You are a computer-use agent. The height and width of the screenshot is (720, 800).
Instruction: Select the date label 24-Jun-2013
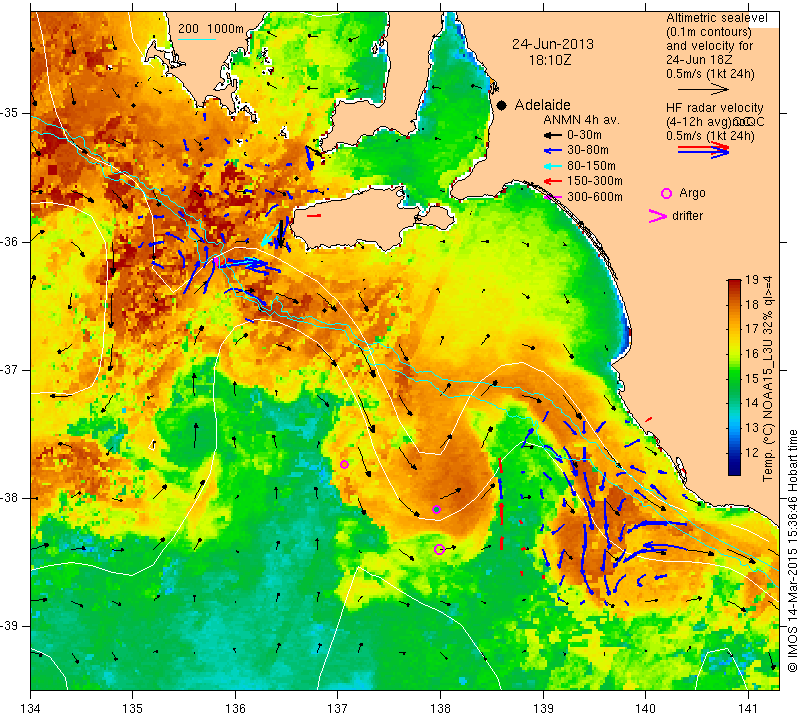click(553, 44)
